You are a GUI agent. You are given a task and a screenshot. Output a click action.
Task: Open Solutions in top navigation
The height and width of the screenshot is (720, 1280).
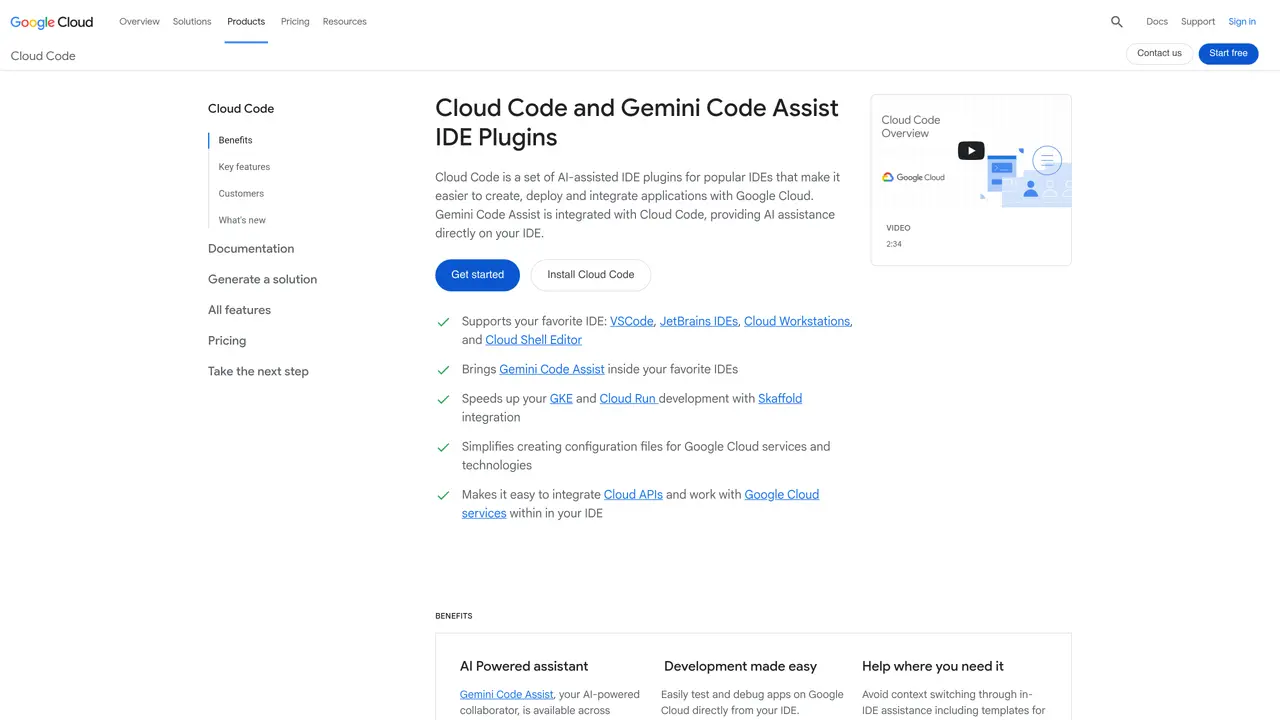[x=192, y=21]
